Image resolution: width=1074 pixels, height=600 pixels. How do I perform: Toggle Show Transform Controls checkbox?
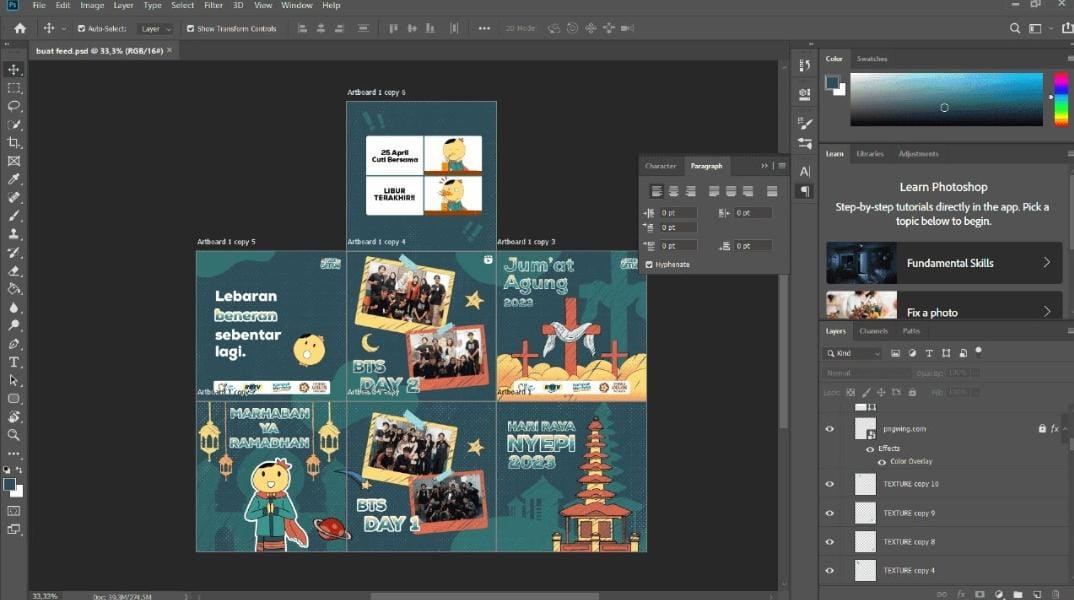(190, 29)
